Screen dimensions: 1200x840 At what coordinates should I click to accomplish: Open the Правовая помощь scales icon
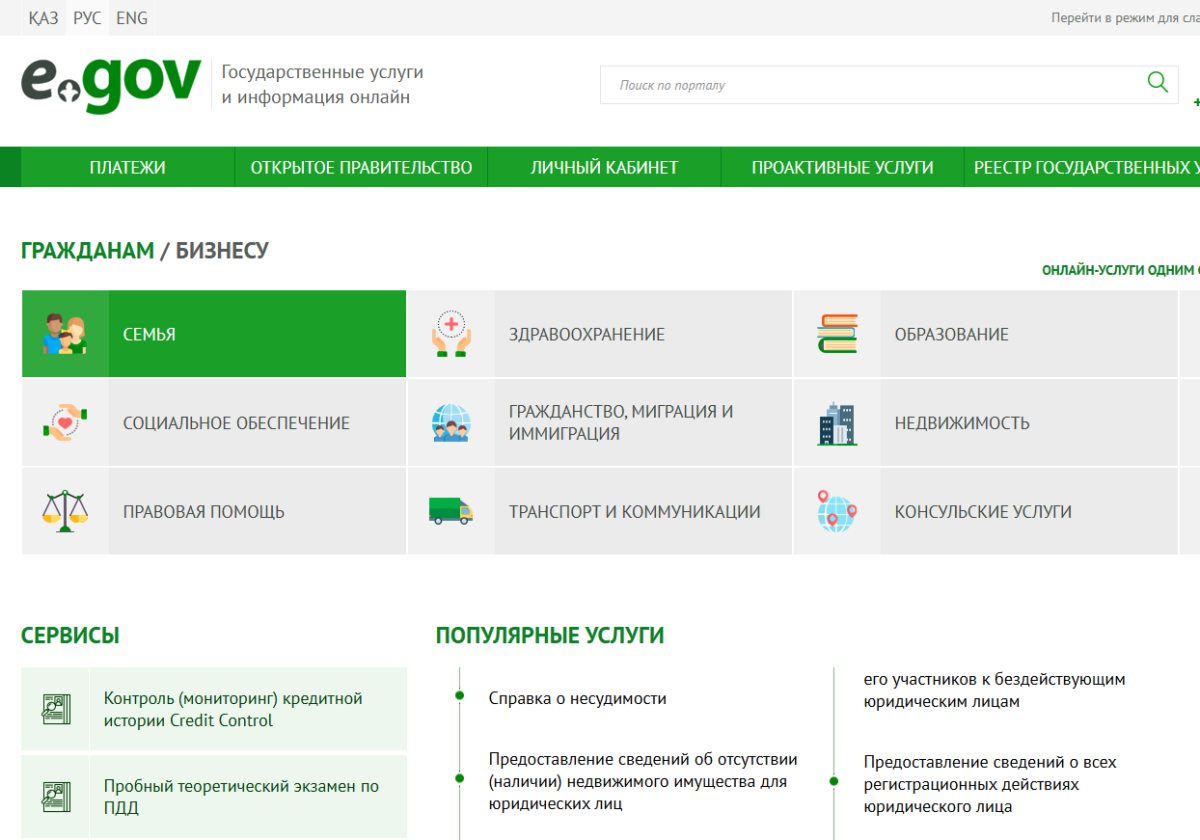click(x=65, y=511)
